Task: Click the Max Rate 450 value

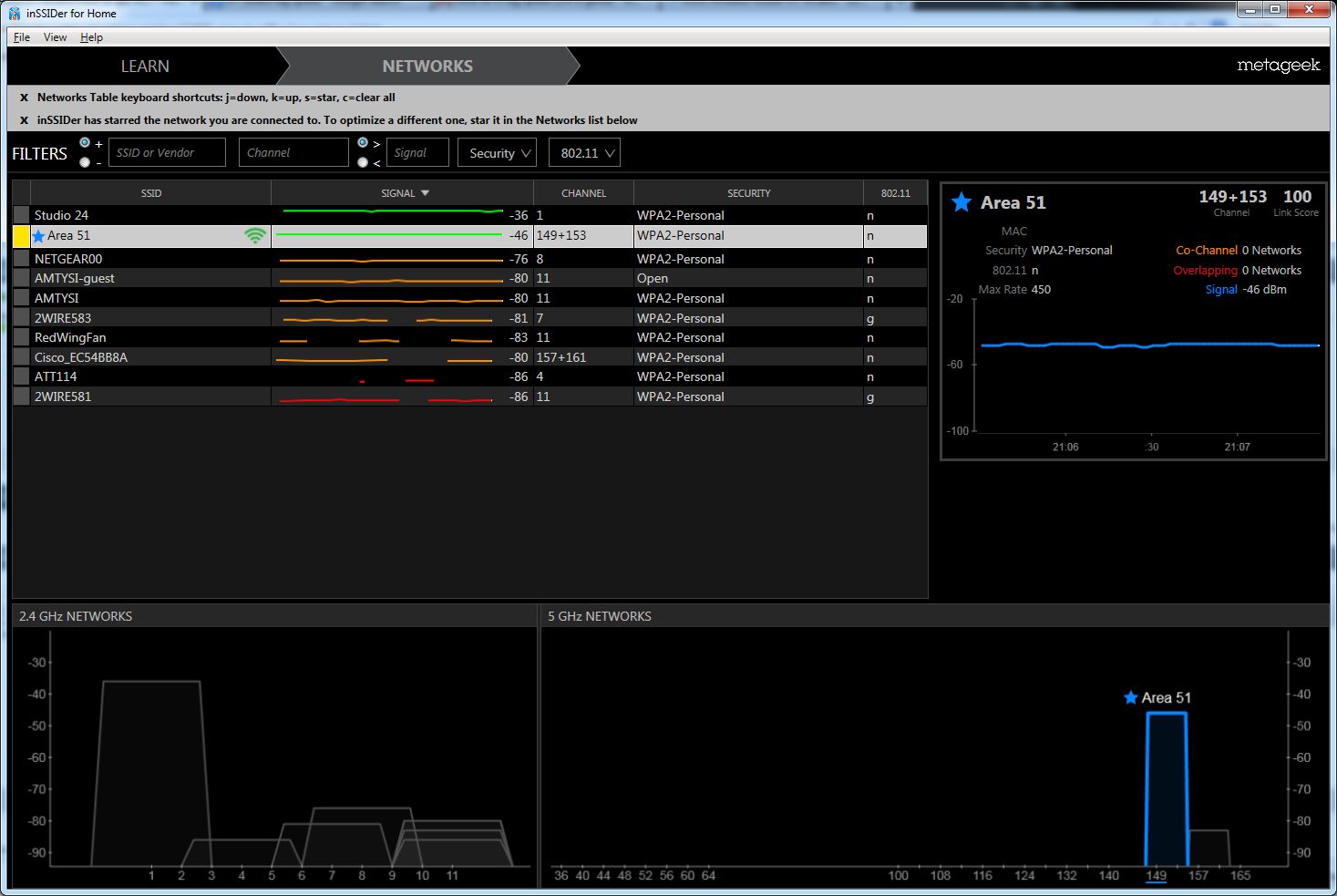Action: [x=1041, y=290]
